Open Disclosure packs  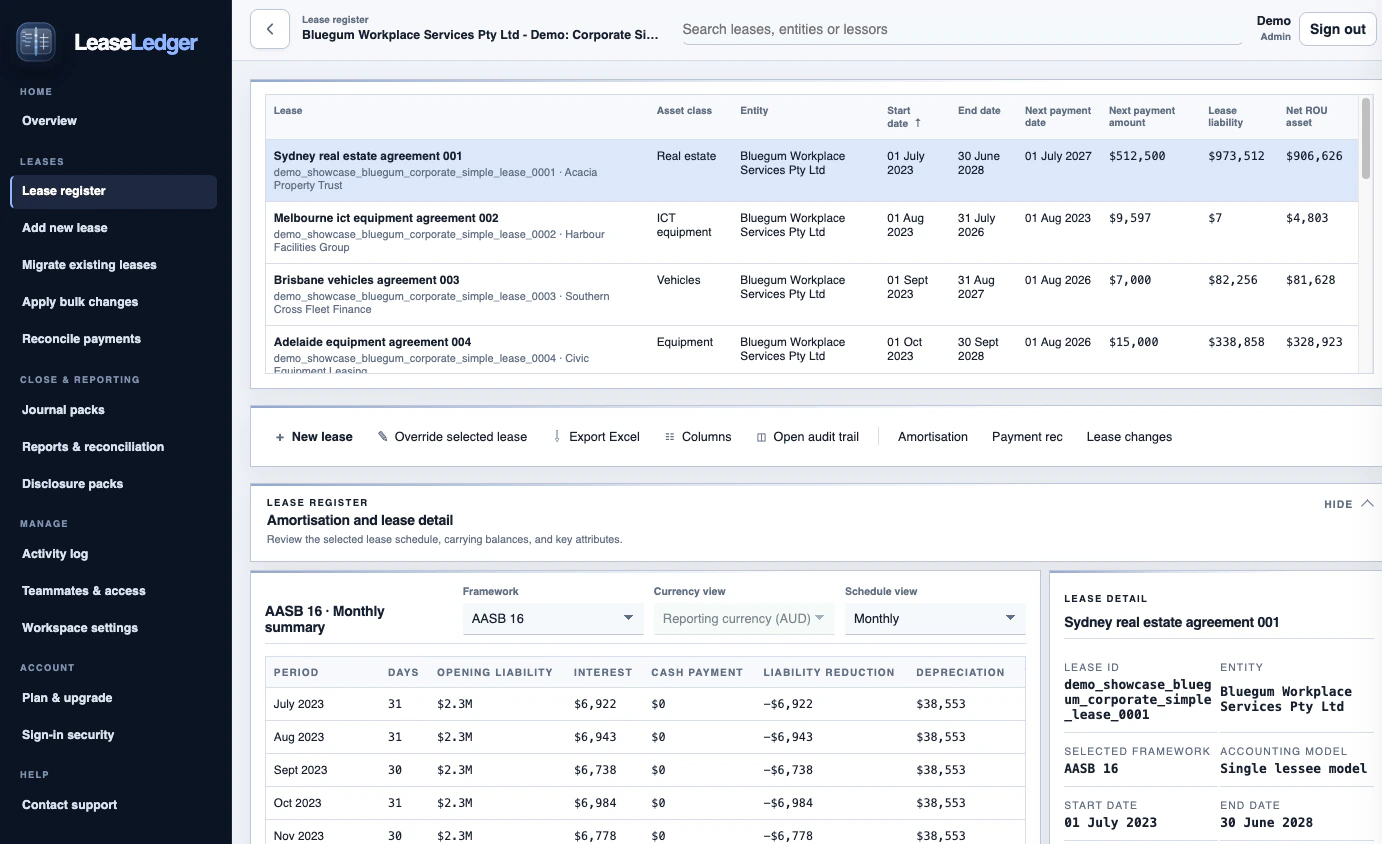pyautogui.click(x=113, y=484)
